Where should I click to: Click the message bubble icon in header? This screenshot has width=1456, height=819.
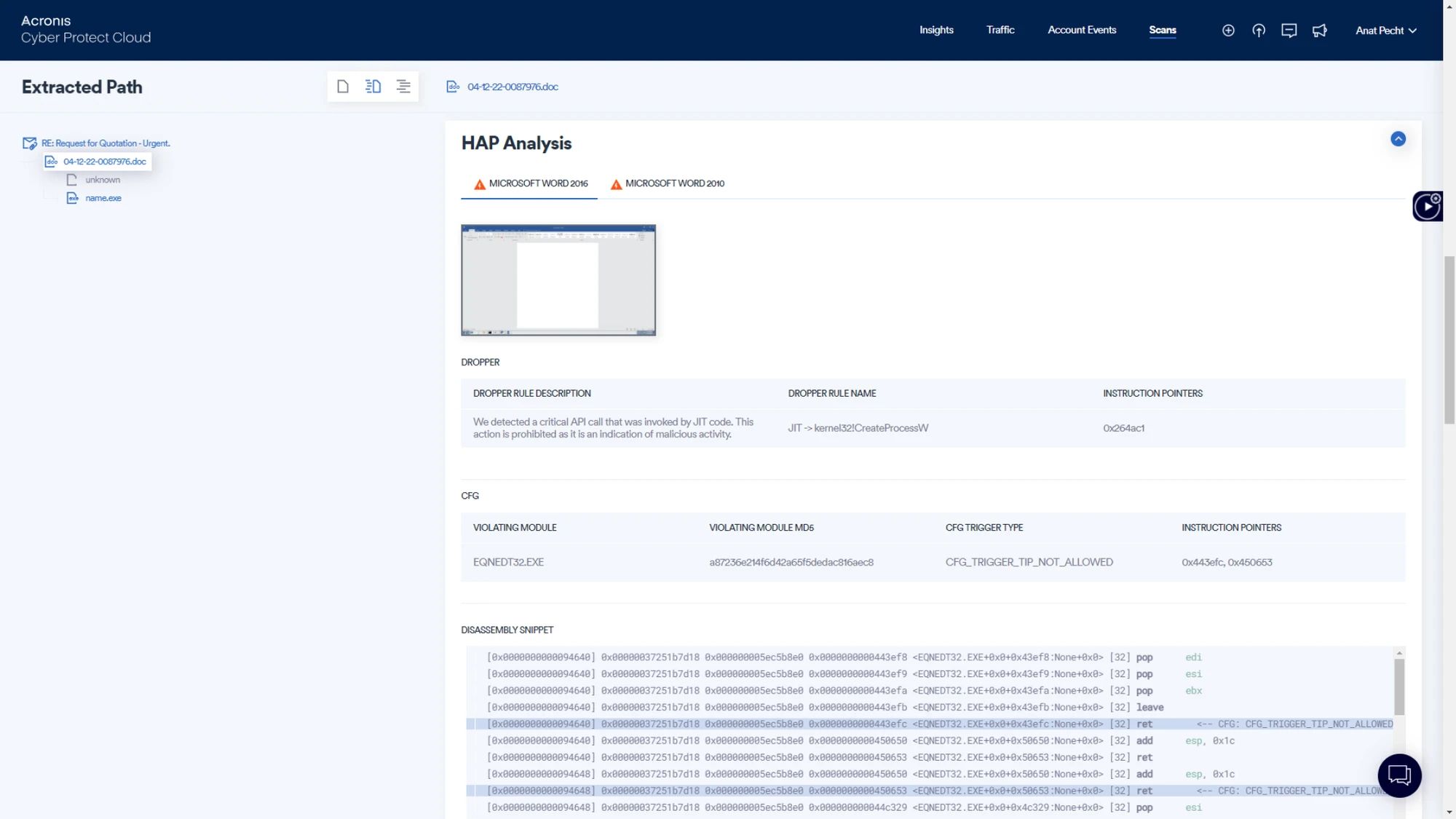(1289, 31)
